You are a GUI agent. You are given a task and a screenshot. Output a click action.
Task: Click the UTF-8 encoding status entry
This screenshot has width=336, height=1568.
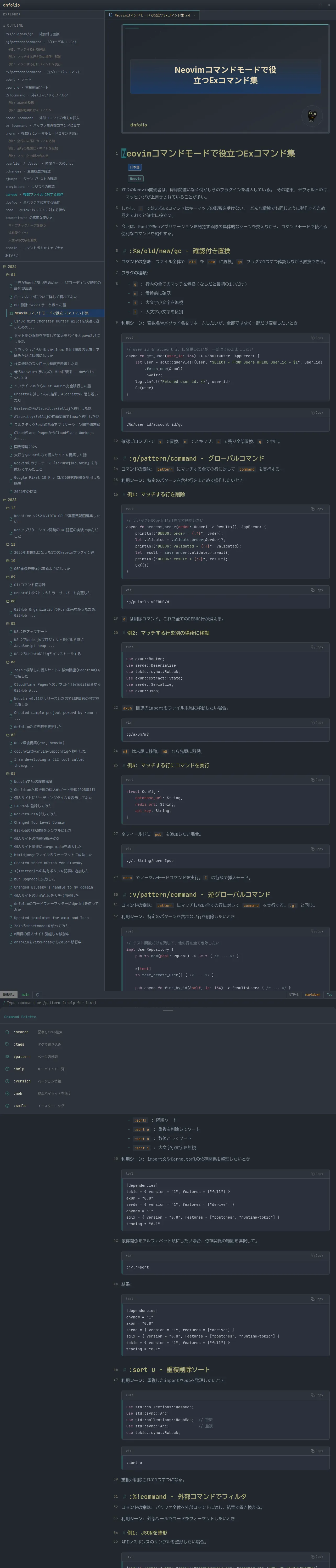[x=294, y=995]
